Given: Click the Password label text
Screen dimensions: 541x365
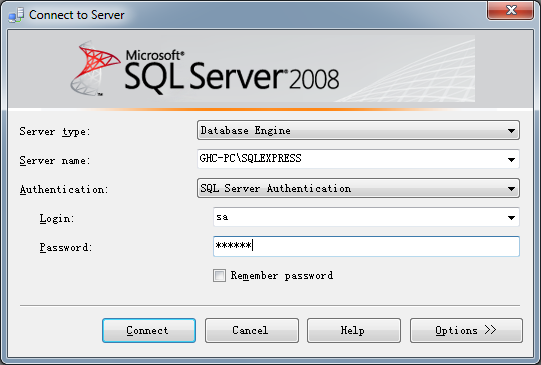Looking at the screenshot, I should (66, 247).
